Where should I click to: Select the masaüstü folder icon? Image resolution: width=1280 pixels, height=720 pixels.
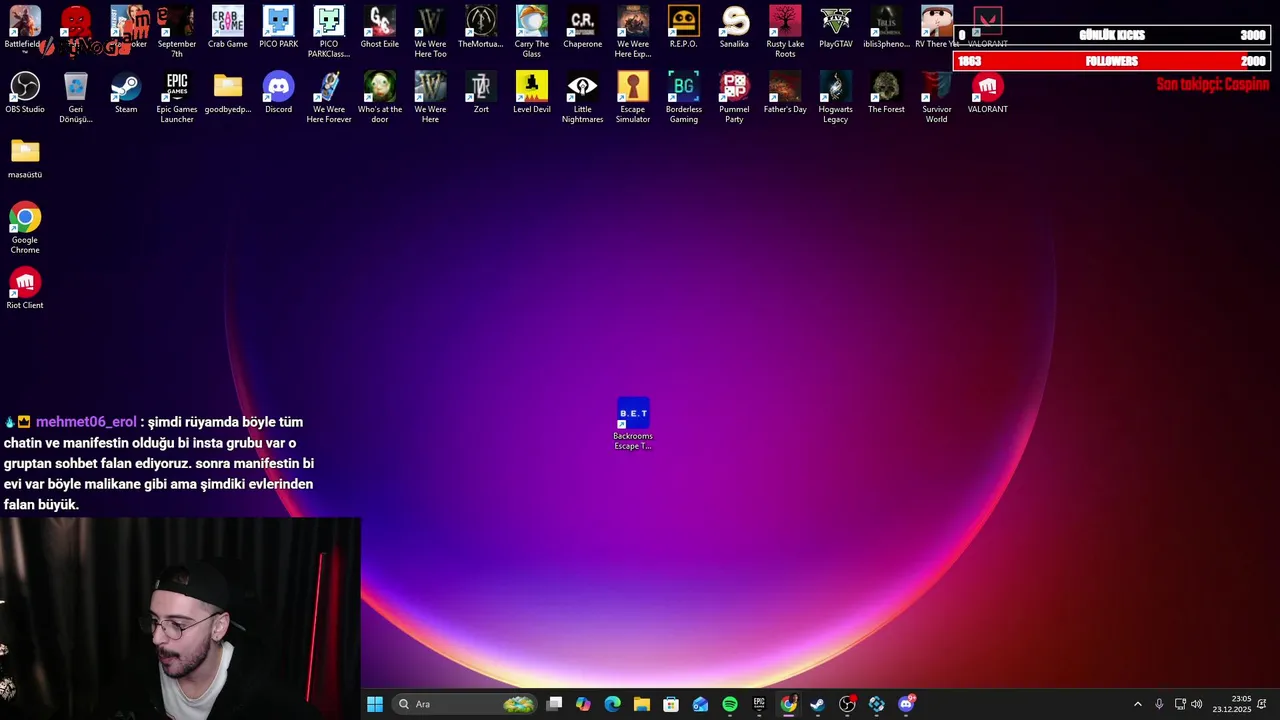pyautogui.click(x=25, y=158)
